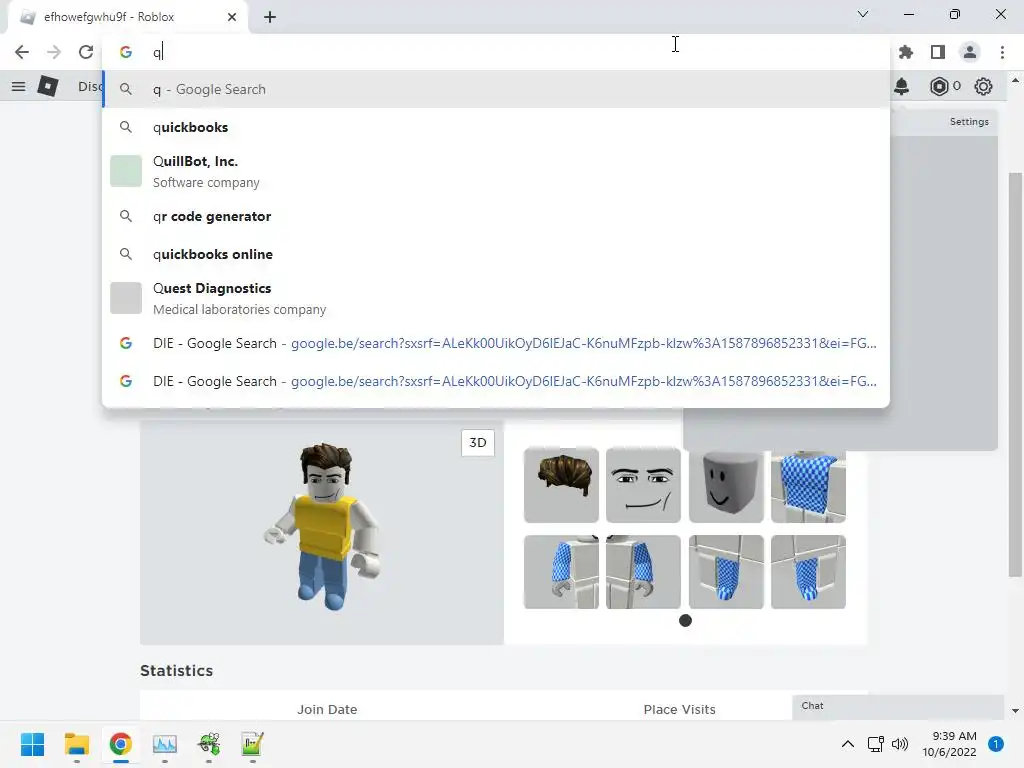Pick the 'Quest Diagnostics' suggestion
This screenshot has height=768, width=1024.
(496, 298)
